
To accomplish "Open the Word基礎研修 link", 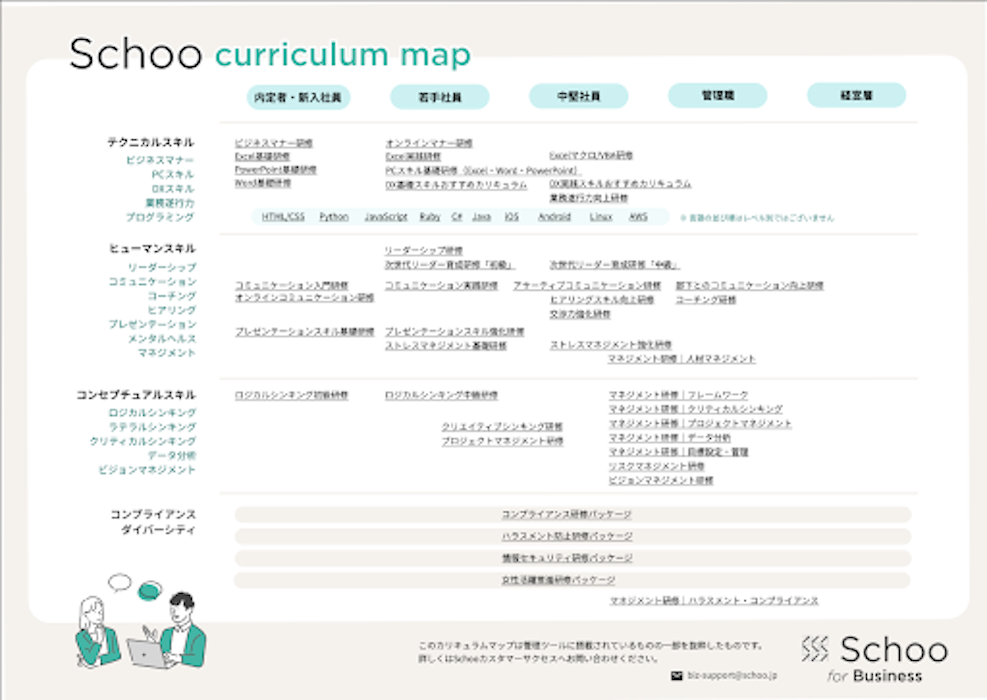I will click(x=263, y=183).
